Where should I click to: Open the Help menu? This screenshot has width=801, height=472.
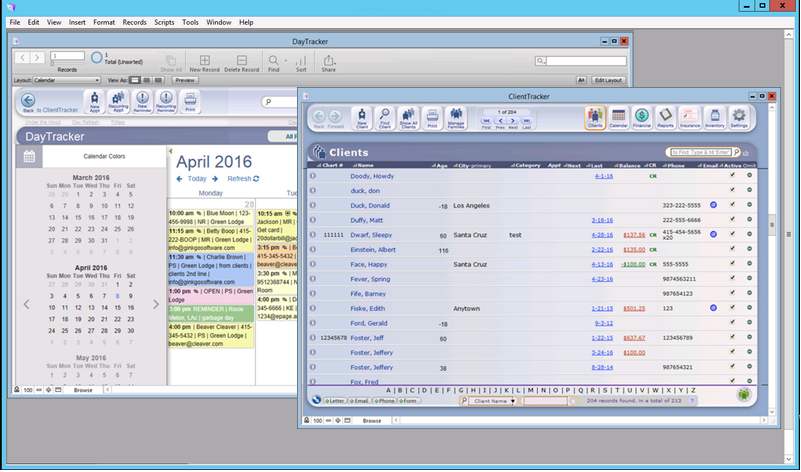point(246,22)
